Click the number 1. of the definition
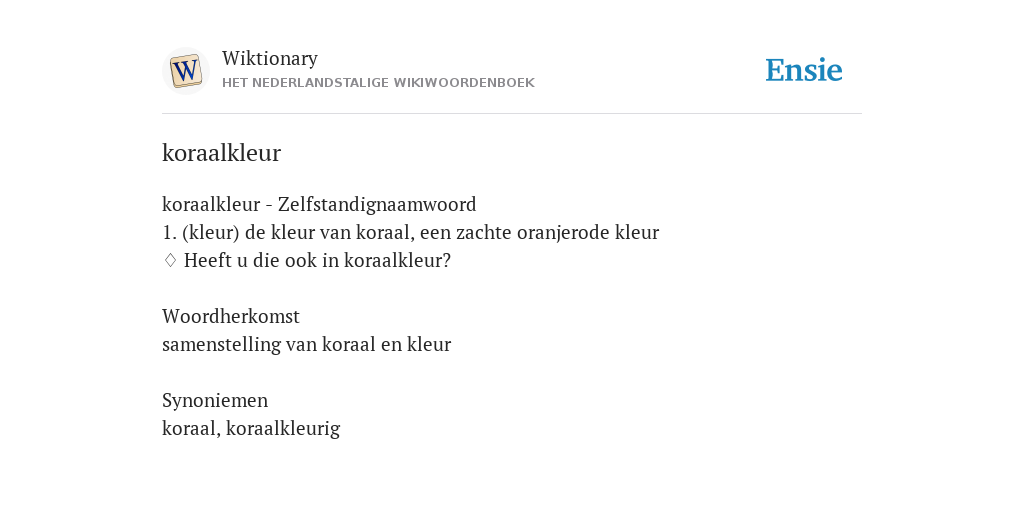 coord(169,232)
